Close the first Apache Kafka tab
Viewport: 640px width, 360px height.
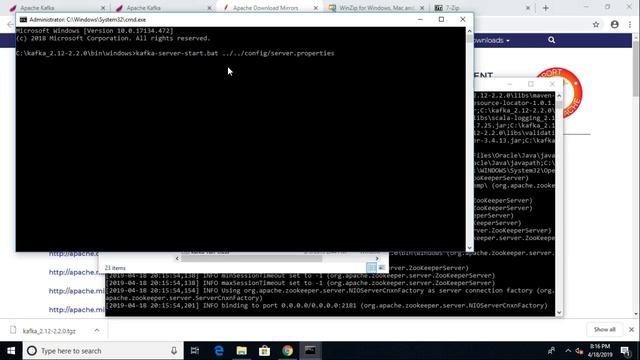(x=103, y=8)
